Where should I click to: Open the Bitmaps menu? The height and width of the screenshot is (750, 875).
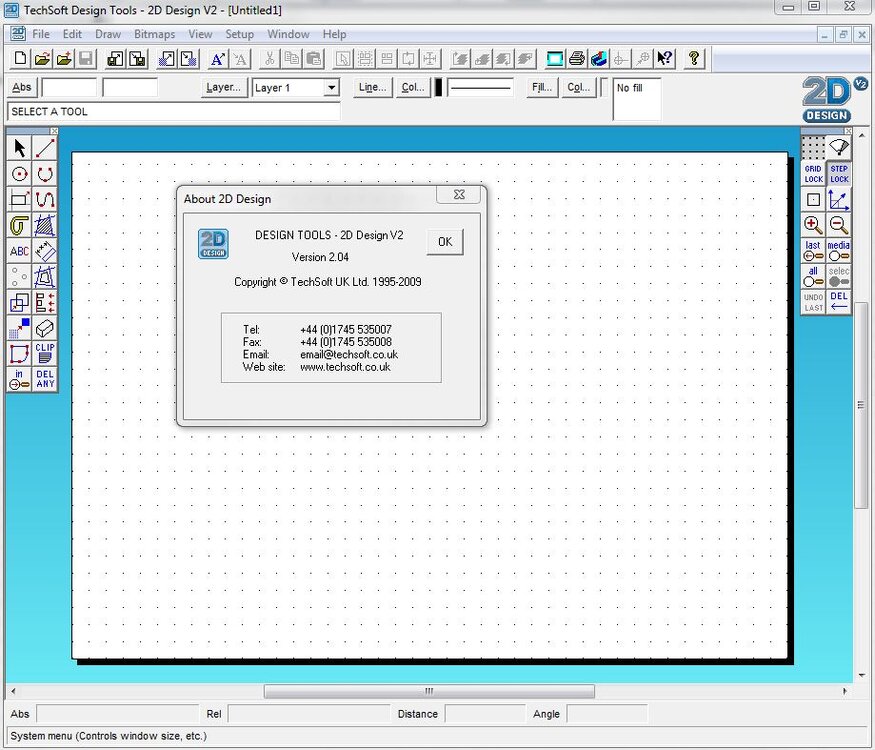(154, 35)
